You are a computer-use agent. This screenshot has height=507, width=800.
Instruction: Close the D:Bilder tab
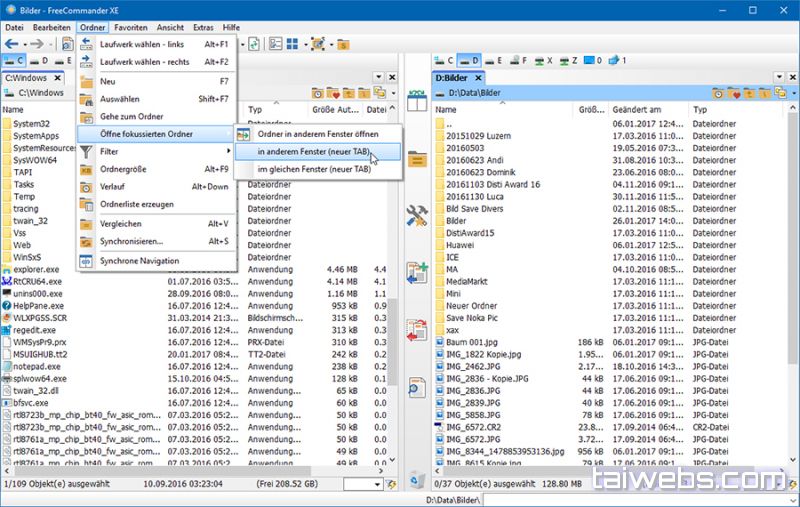477,77
